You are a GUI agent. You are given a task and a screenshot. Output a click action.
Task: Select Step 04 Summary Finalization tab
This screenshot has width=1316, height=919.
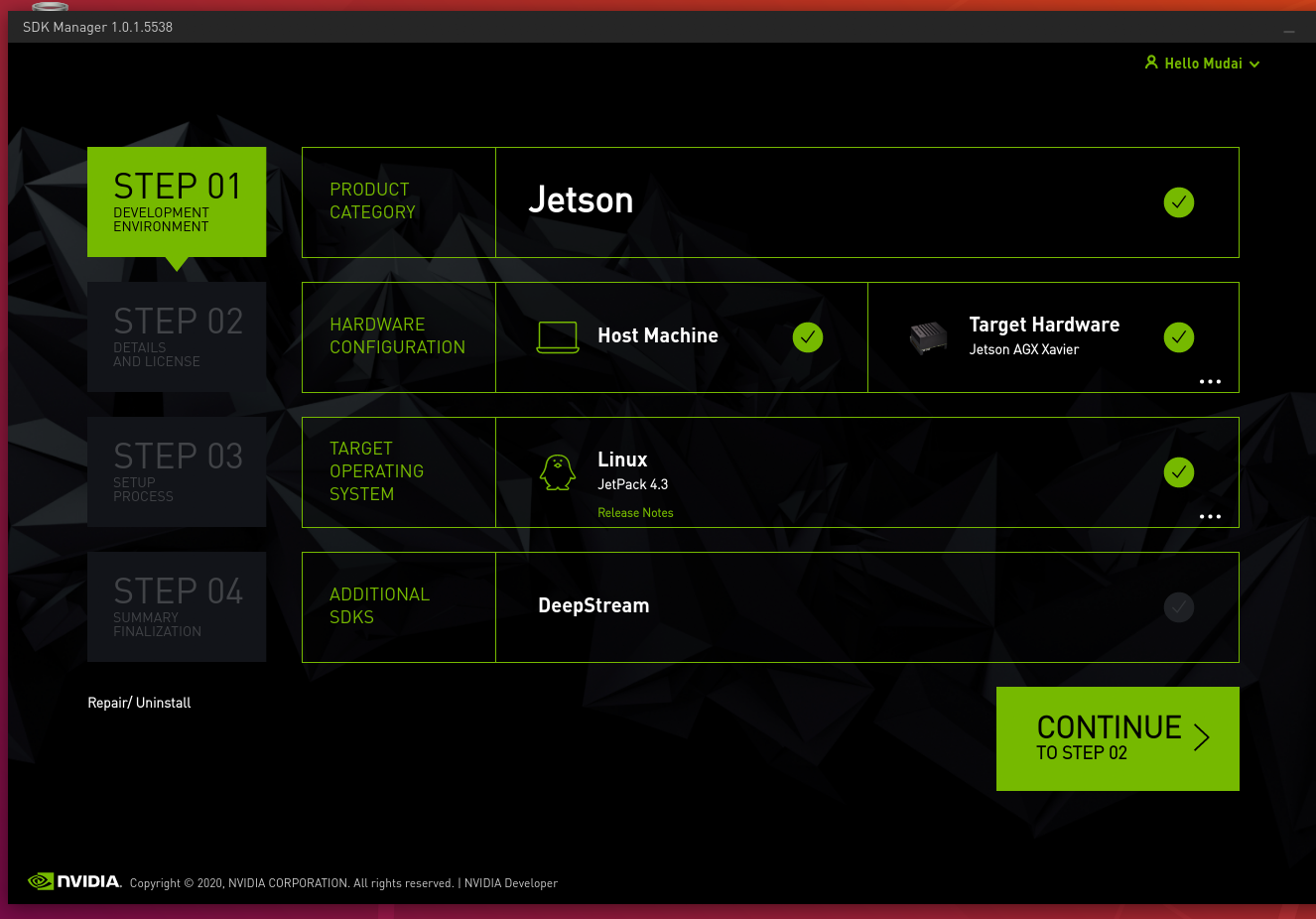pos(177,607)
